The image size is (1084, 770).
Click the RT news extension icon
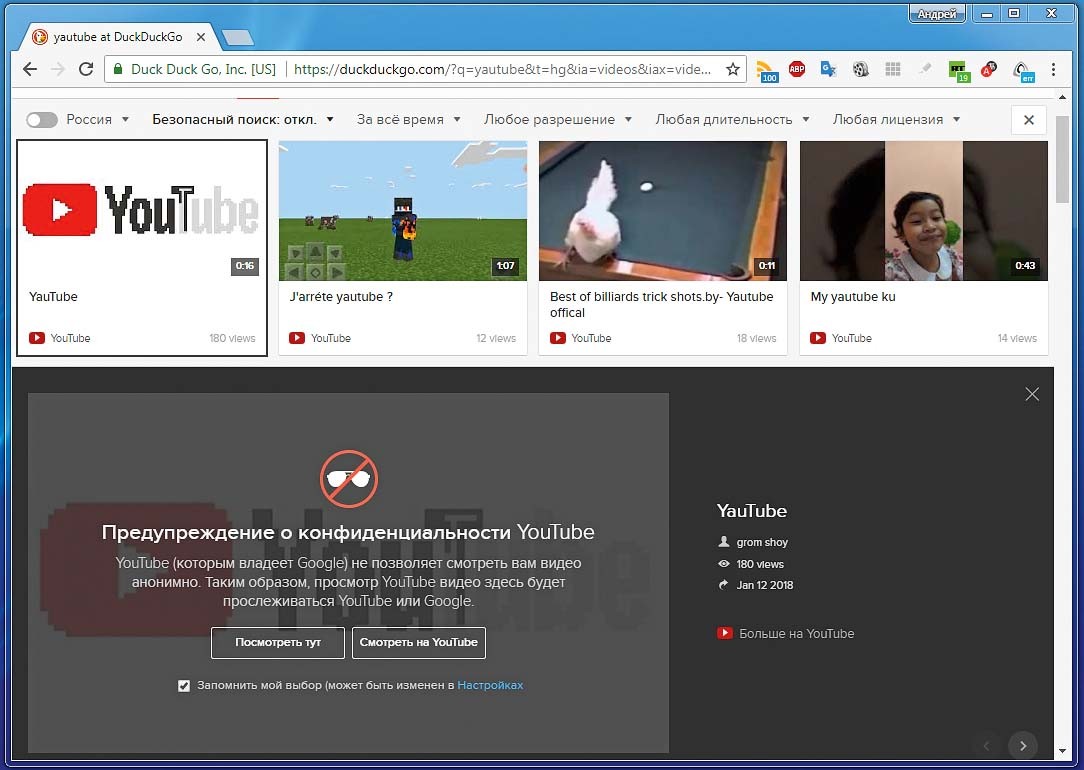[x=959, y=69]
